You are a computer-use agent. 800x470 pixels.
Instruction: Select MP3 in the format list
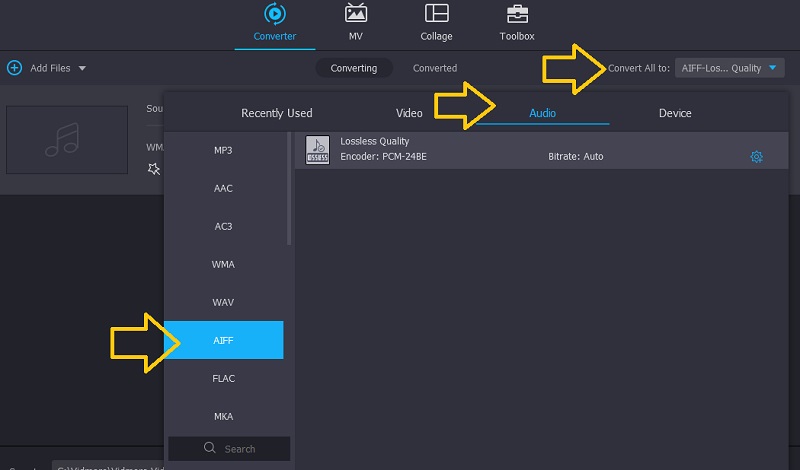point(223,150)
